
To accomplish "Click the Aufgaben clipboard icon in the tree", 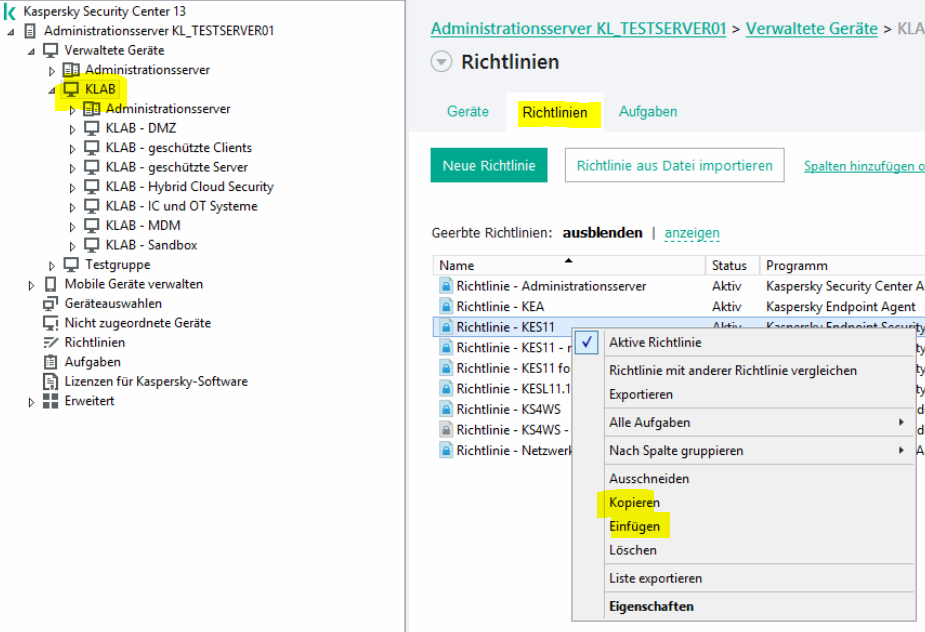I will click(x=50, y=362).
